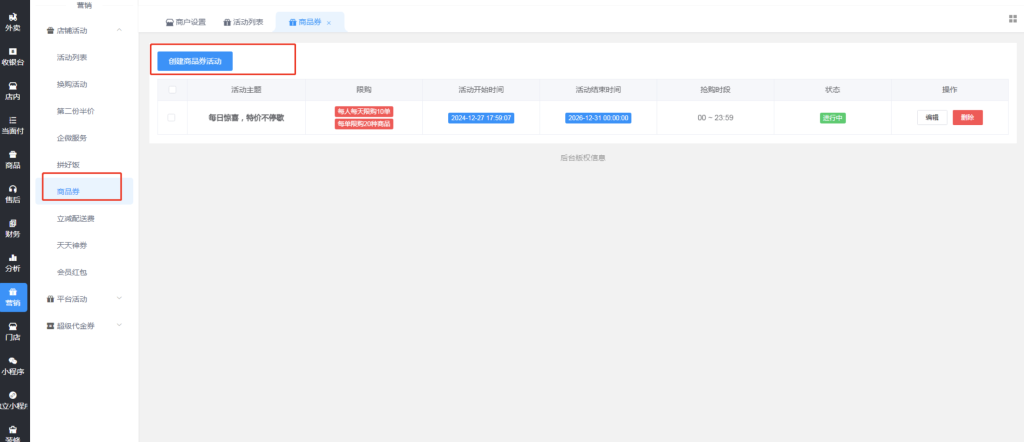The width and height of the screenshot is (1024, 442).
Task: Open the 门店 store sidebar icon
Action: click(x=12, y=331)
